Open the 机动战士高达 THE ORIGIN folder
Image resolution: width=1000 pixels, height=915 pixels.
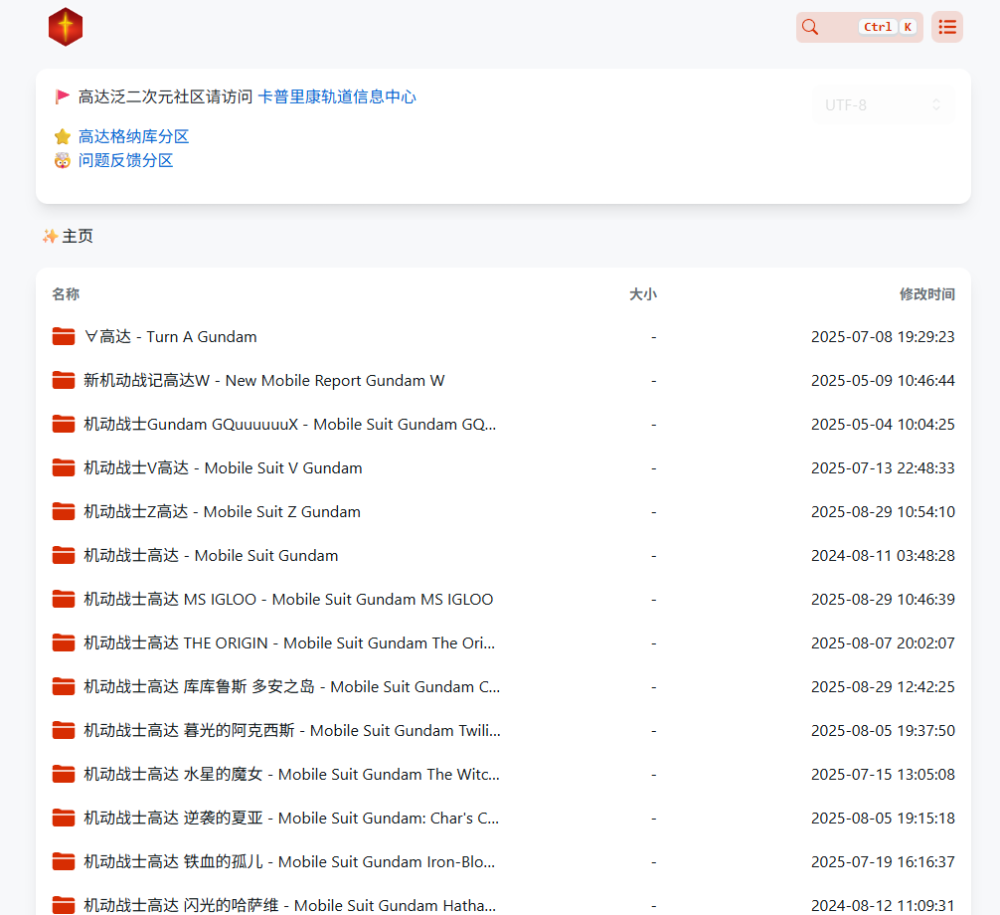click(289, 643)
